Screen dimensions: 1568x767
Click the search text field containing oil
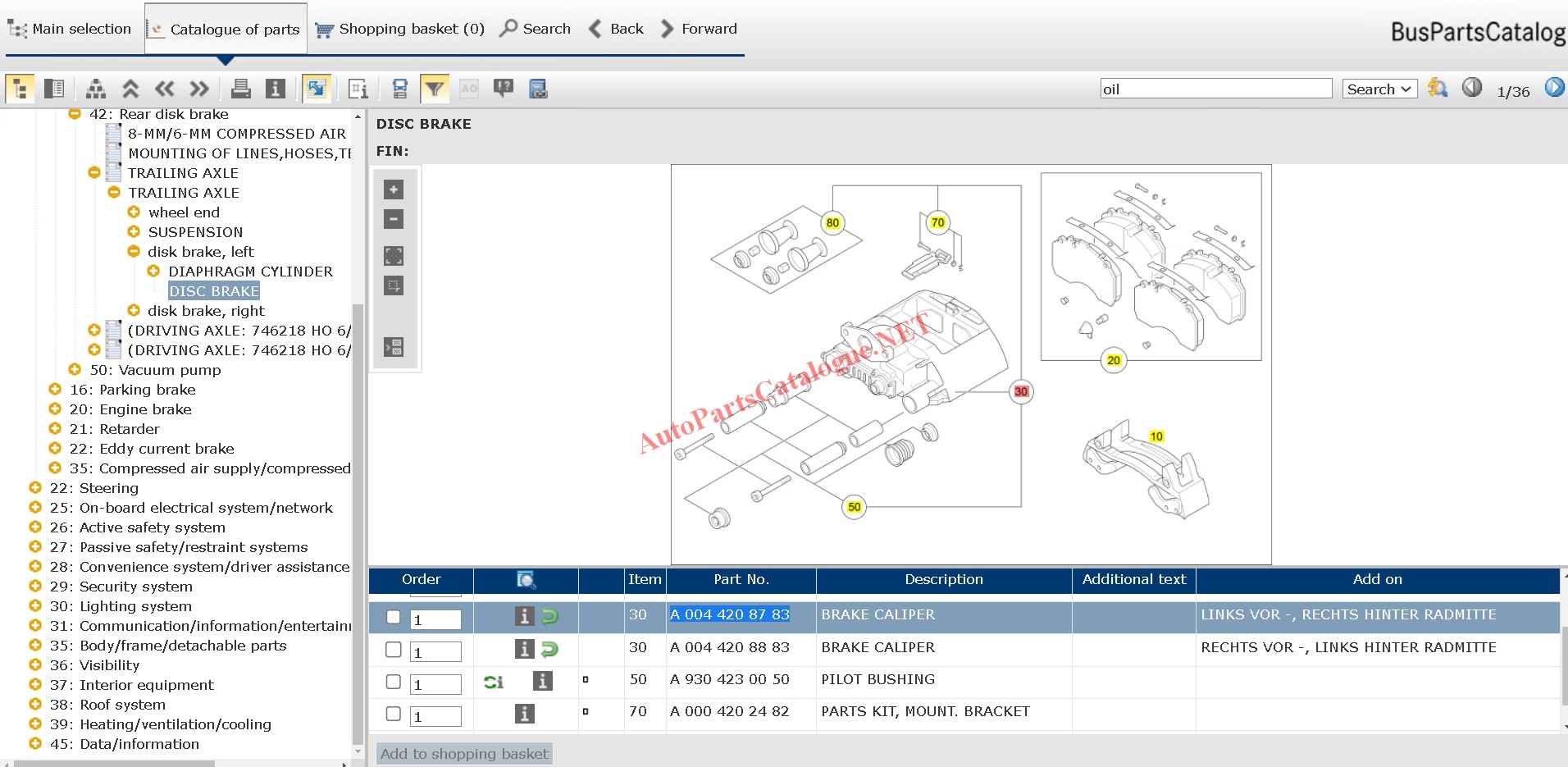click(x=1215, y=89)
